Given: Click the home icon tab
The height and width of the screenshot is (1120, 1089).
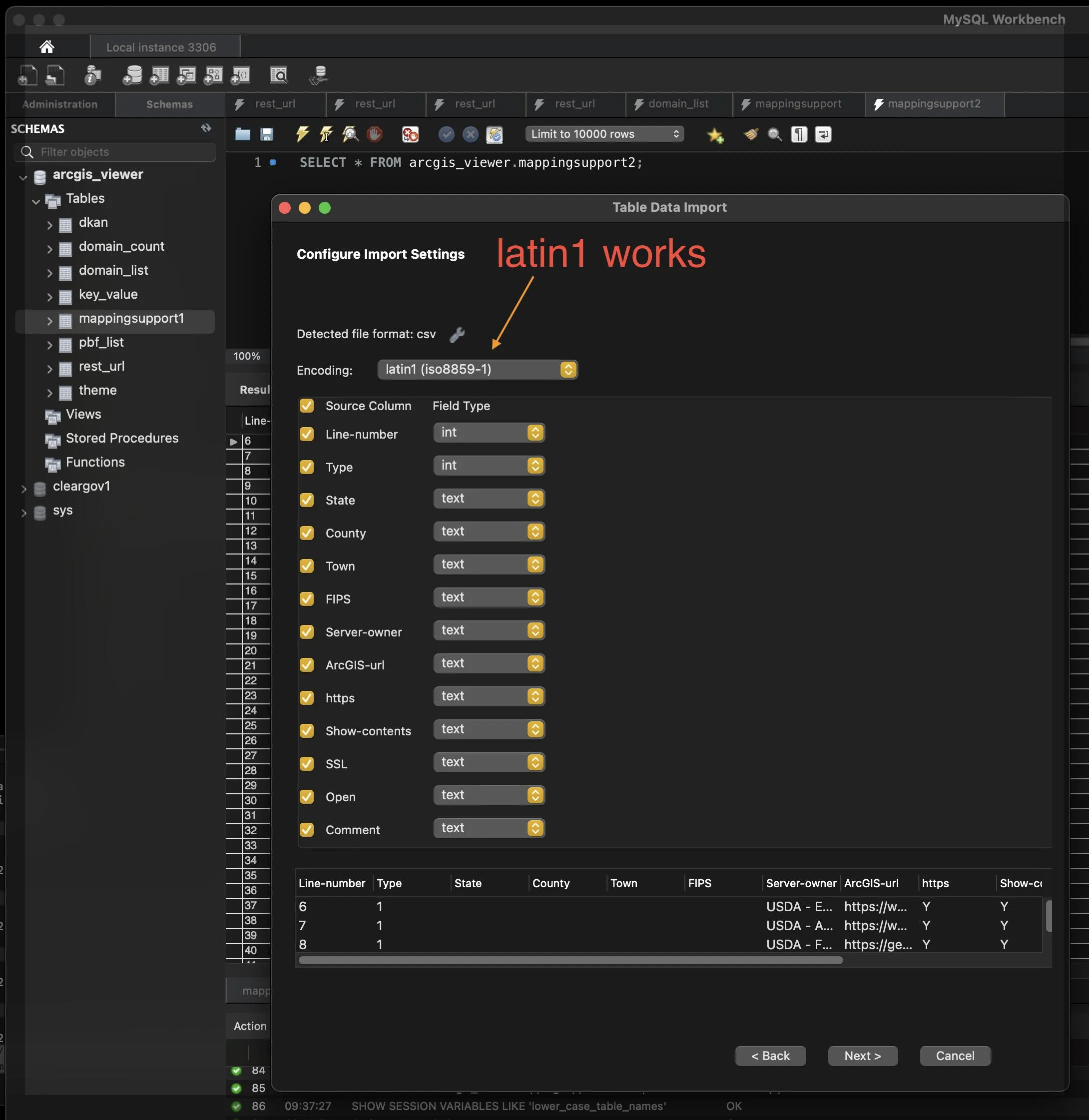Looking at the screenshot, I should click(47, 47).
